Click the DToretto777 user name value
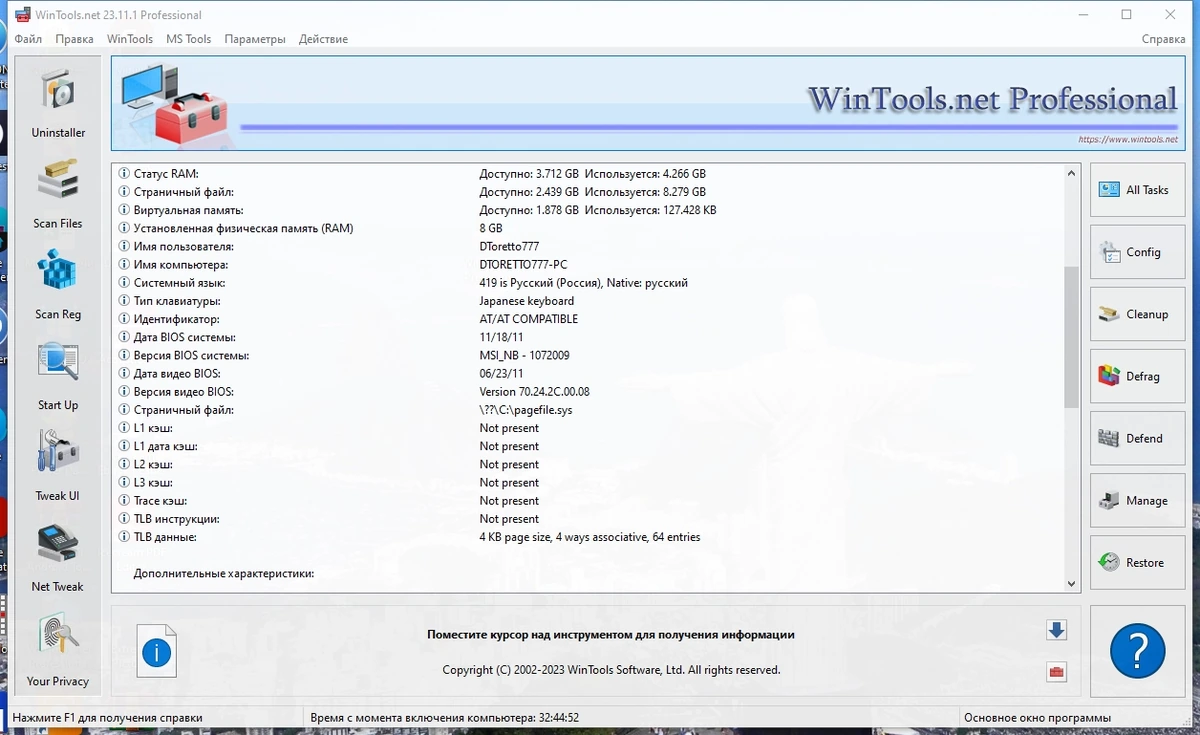Screen dimensions: 1200x735 pos(509,246)
